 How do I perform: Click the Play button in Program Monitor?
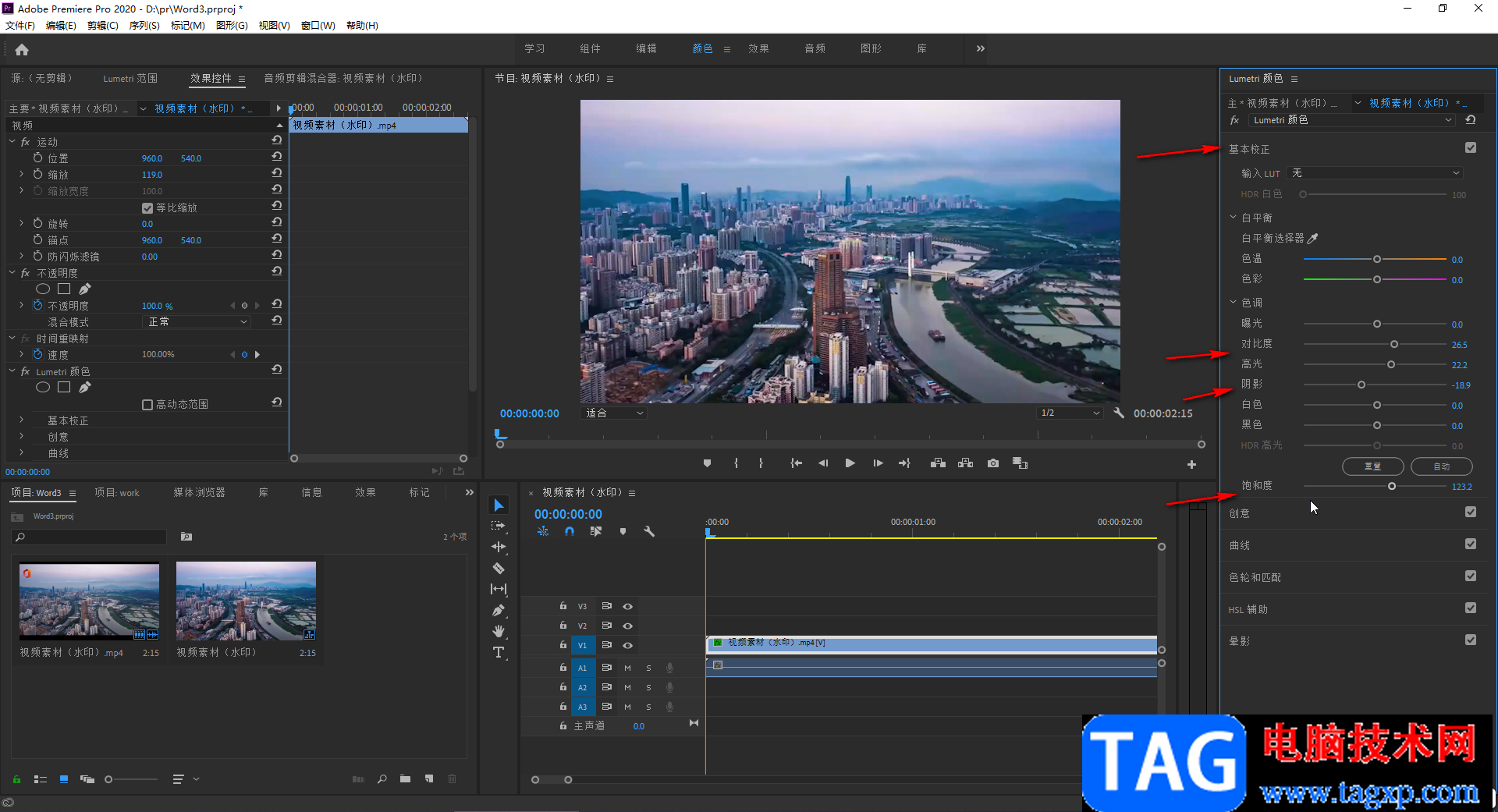[850, 463]
